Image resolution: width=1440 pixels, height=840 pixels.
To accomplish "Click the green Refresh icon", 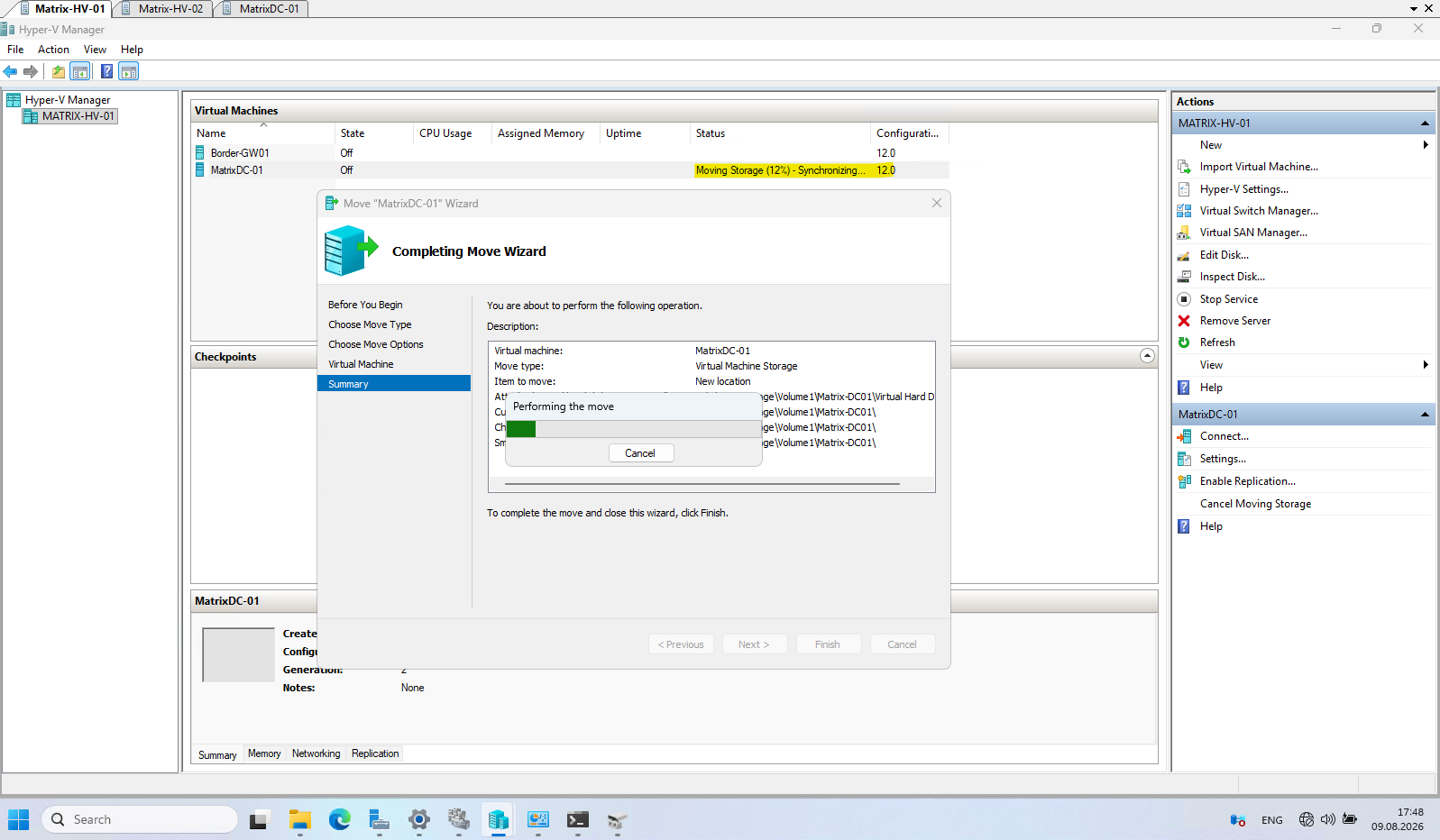I will click(1184, 342).
